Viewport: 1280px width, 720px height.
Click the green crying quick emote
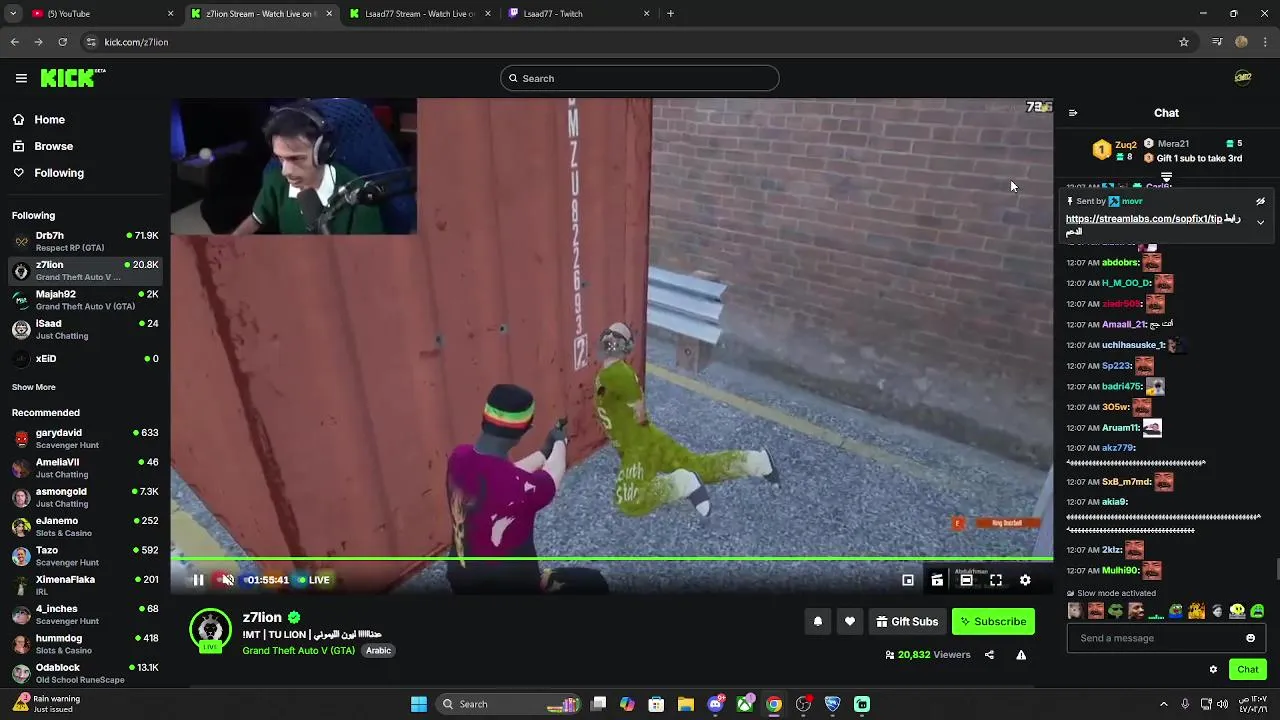[x=1257, y=610]
